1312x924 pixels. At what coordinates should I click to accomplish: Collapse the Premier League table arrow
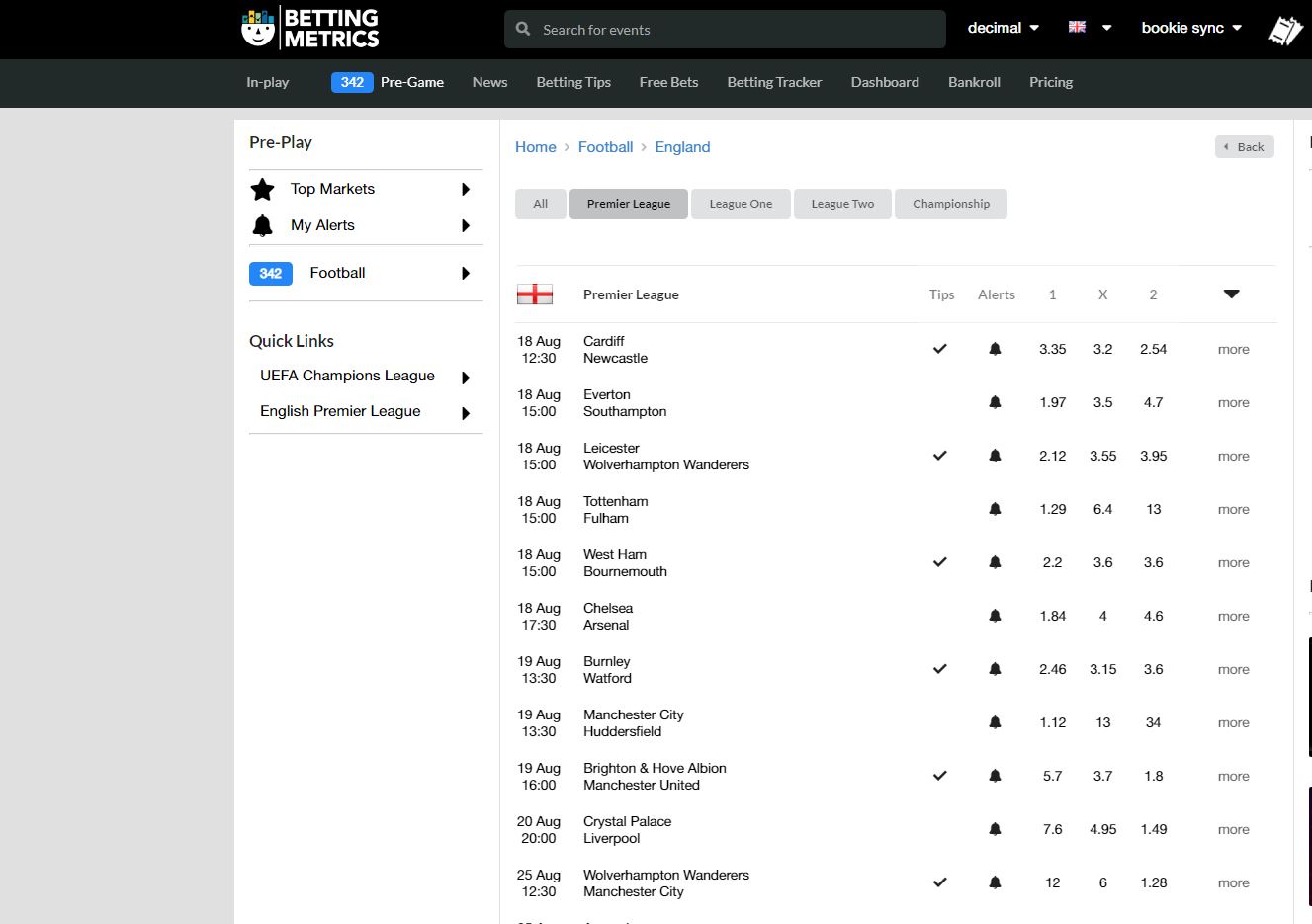pos(1231,294)
